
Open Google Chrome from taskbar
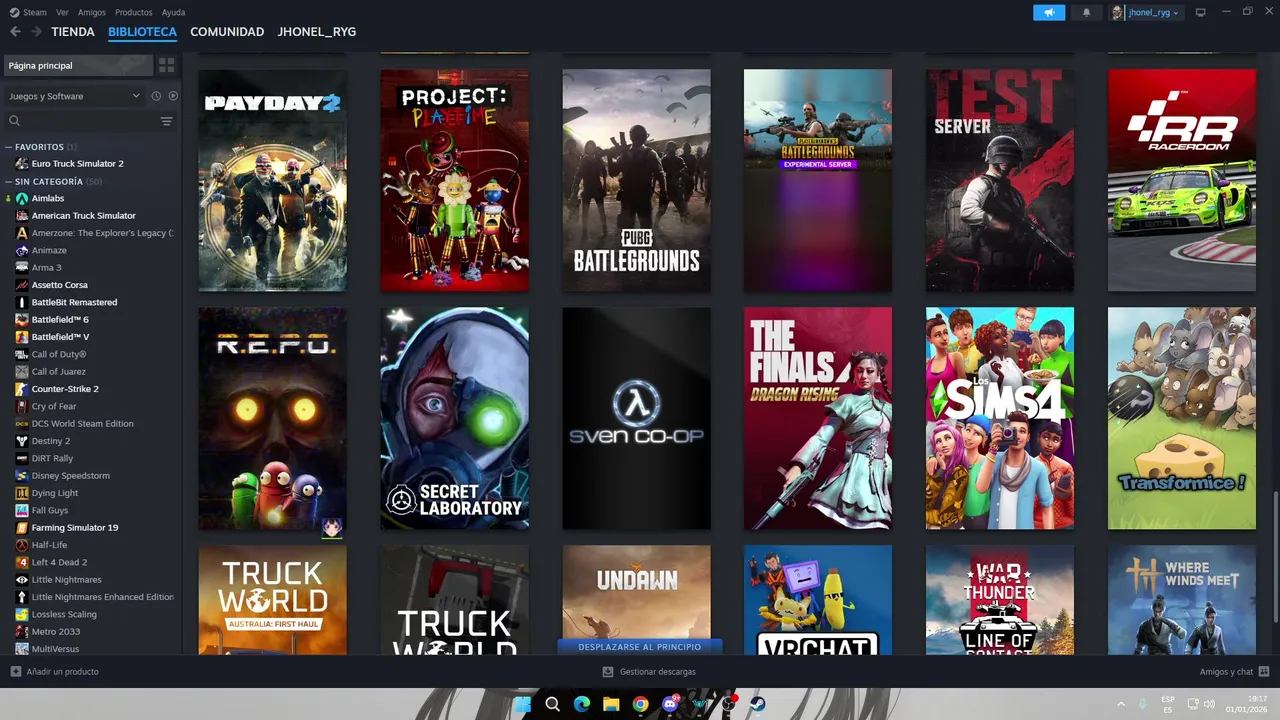coord(640,704)
